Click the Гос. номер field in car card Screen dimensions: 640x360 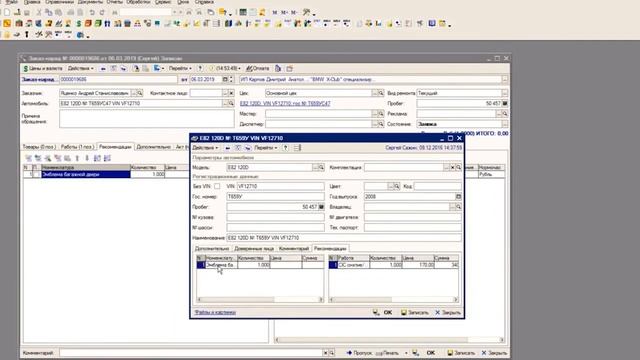276,197
